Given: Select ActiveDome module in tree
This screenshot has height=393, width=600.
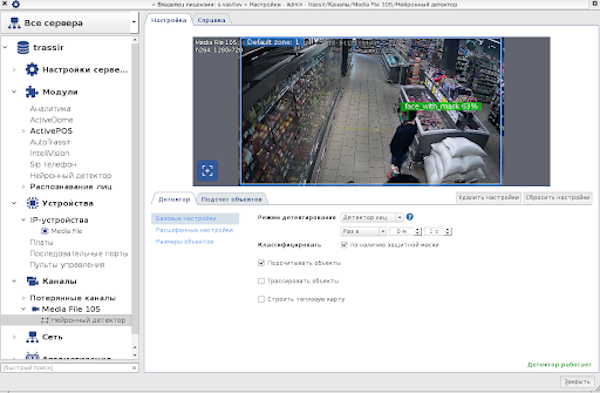Looking at the screenshot, I should 51,120.
